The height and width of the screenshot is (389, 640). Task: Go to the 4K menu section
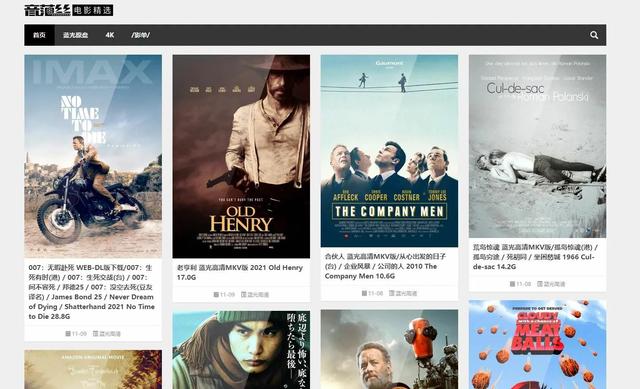(x=110, y=35)
